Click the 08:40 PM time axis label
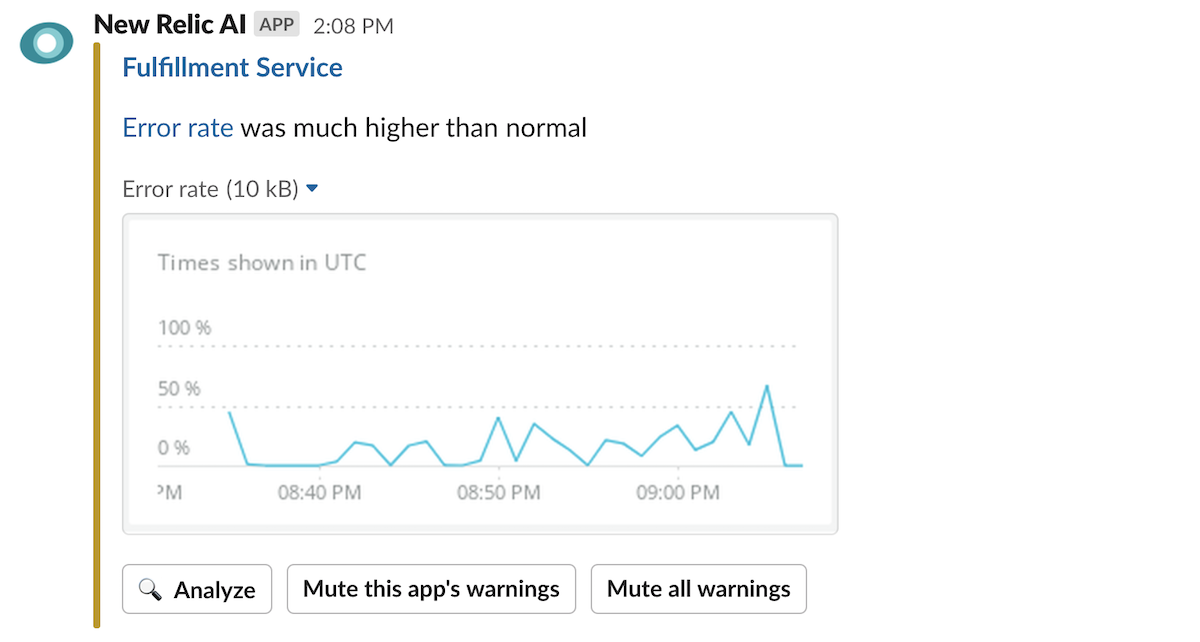This screenshot has width=1200, height=642. (319, 492)
